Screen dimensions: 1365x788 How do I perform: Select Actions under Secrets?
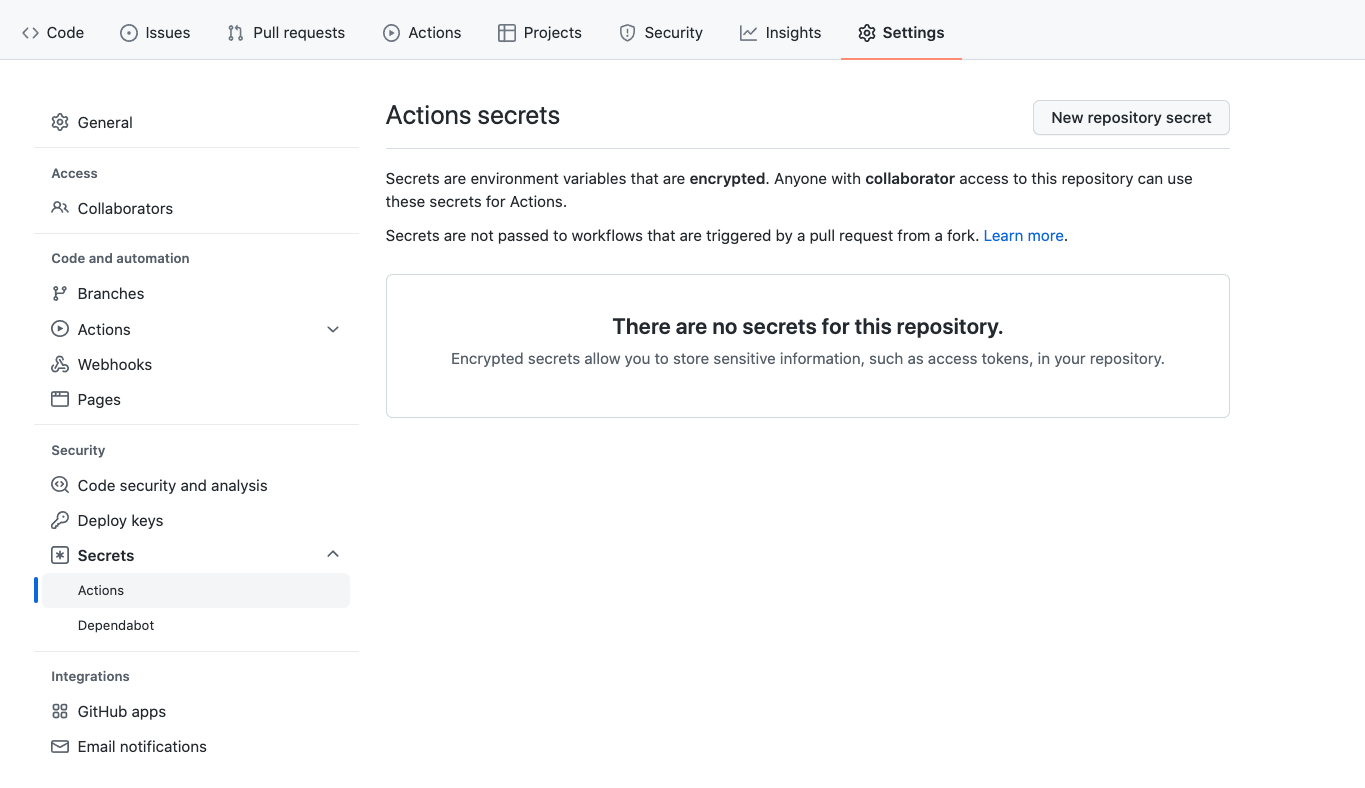pos(196,590)
